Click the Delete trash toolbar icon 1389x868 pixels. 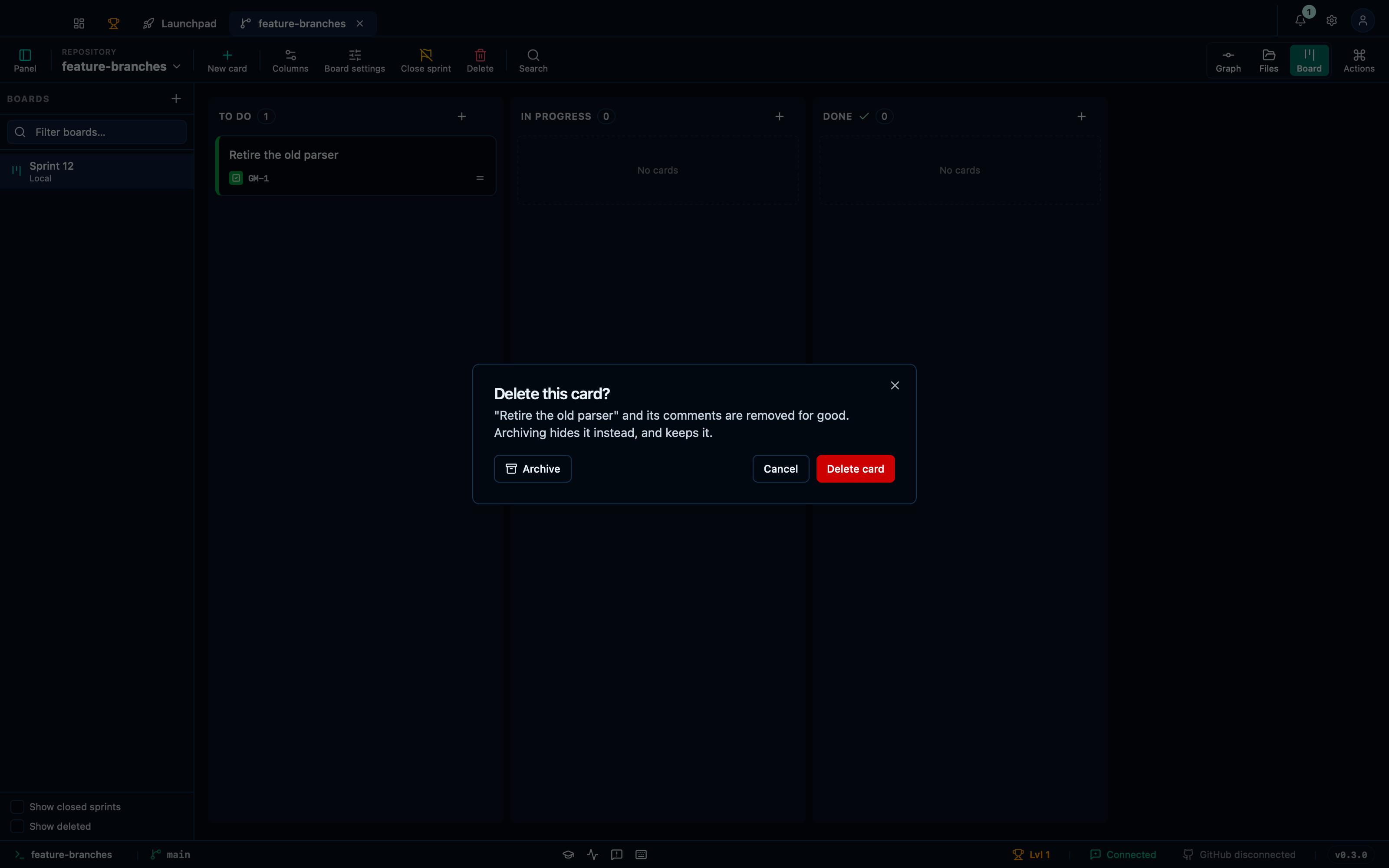point(481,60)
